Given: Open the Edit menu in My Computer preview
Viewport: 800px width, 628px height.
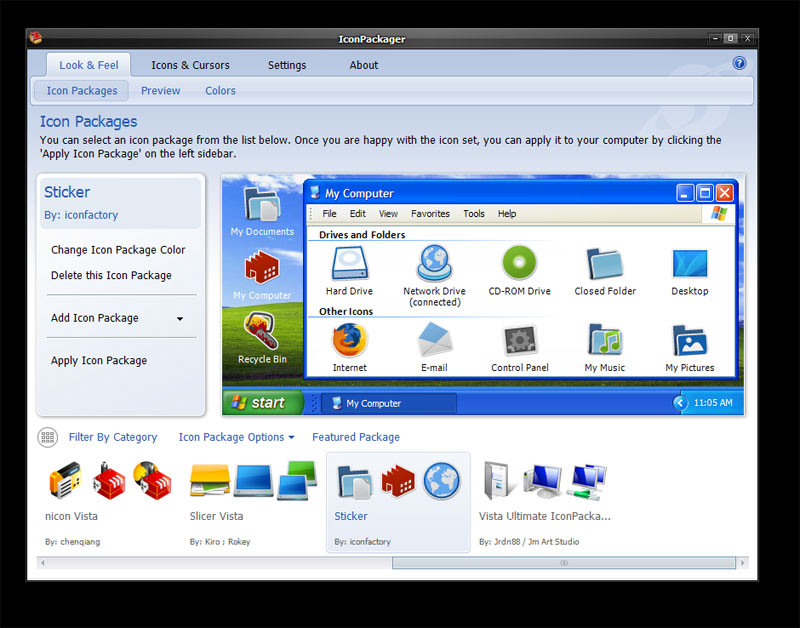Looking at the screenshot, I should click(358, 214).
